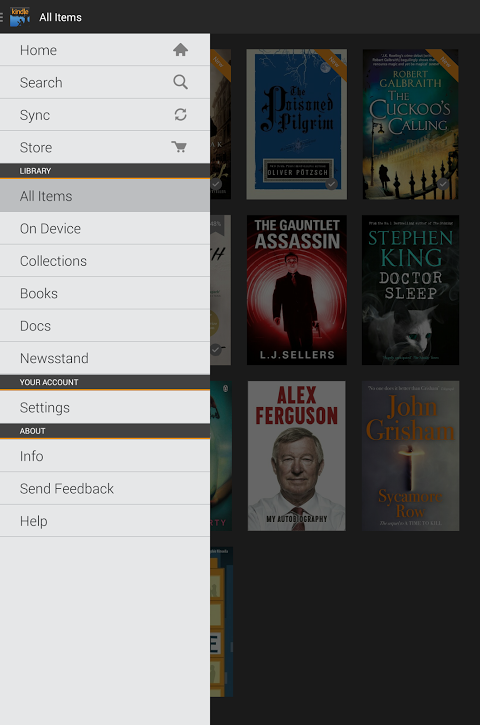Collapse drawer via hamburger icon beside logo
This screenshot has width=480, height=725.
[x=2, y=17]
